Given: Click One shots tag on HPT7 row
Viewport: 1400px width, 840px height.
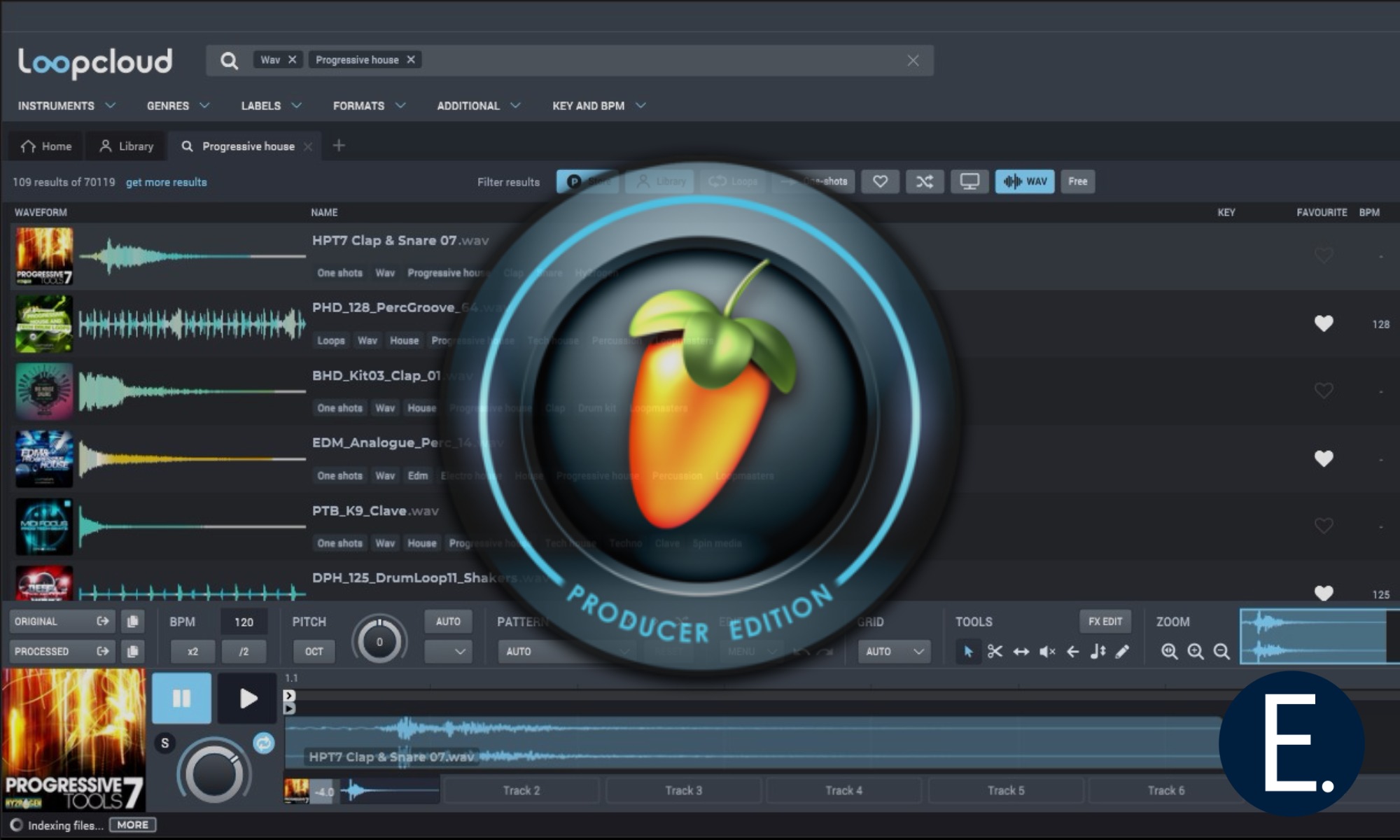Looking at the screenshot, I should [340, 273].
